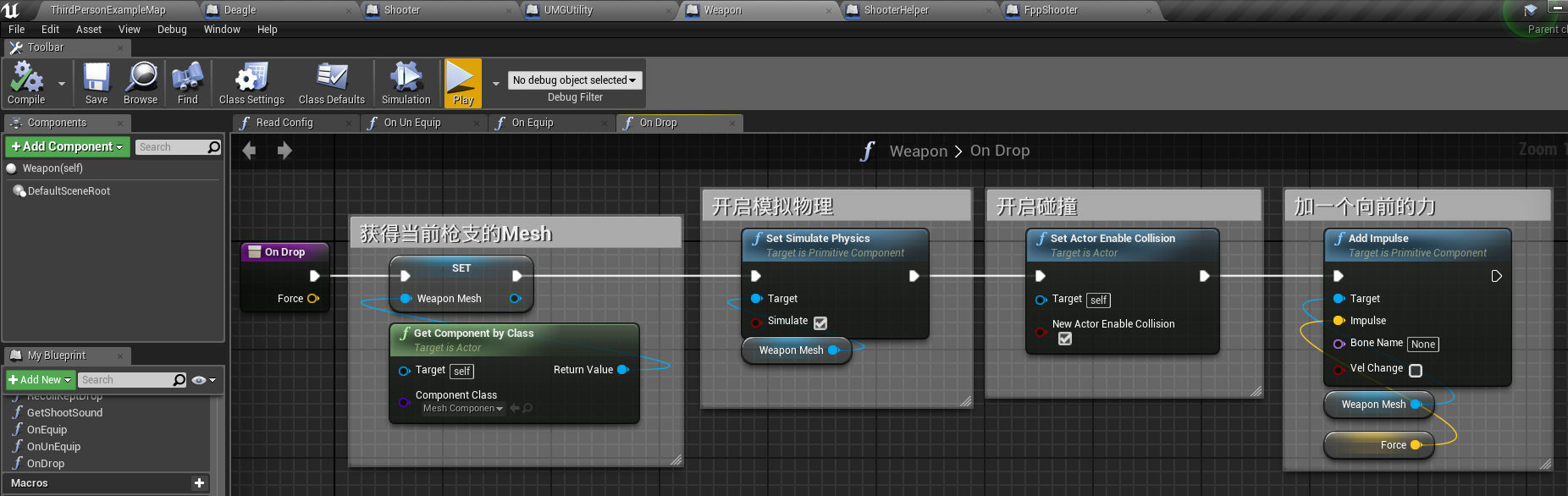Click the Components search magnifier icon
Viewport: 1568px width, 496px height.
[x=214, y=147]
